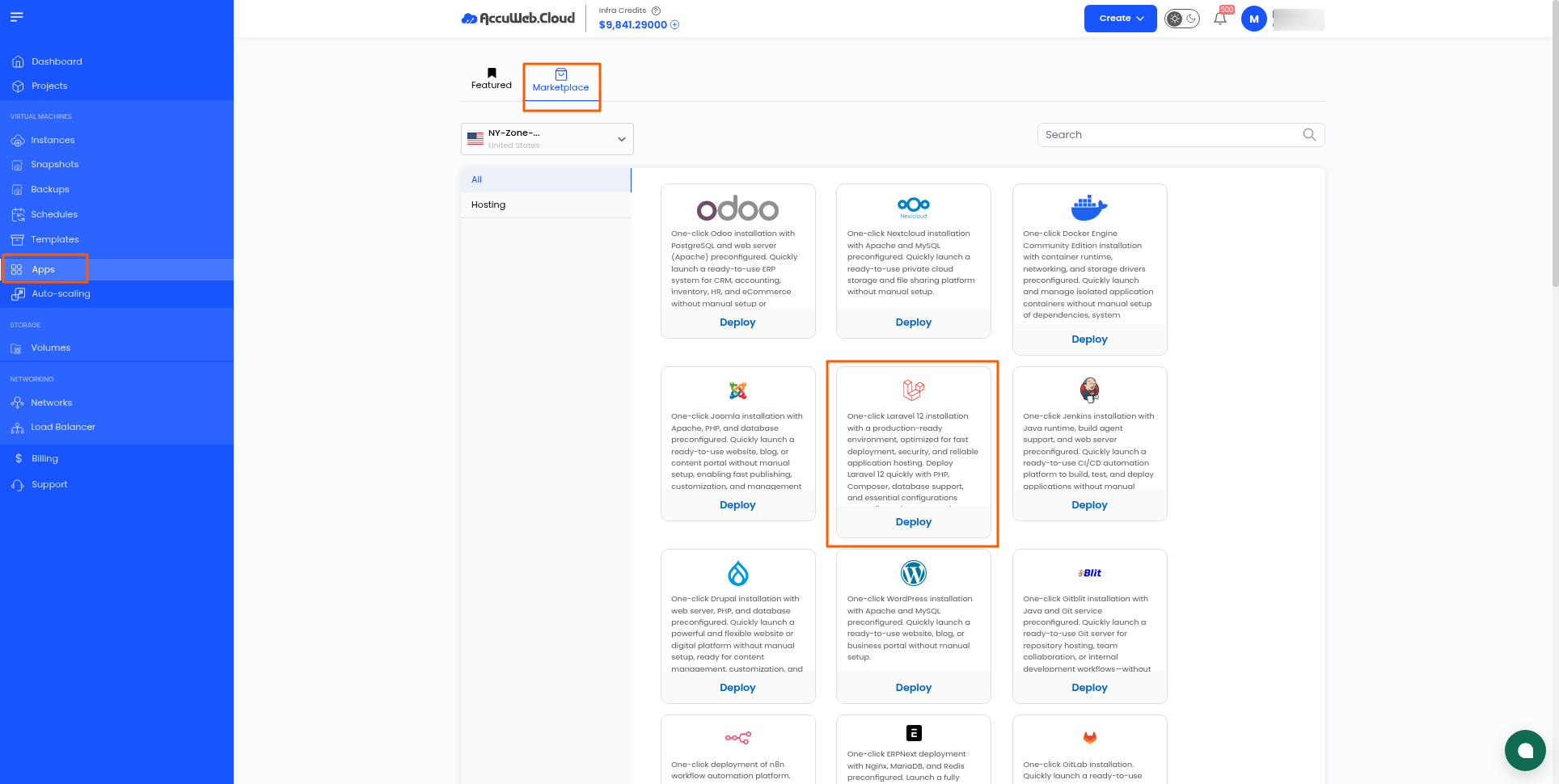Toggle light and dark theme switch
1559x784 pixels.
click(1182, 19)
